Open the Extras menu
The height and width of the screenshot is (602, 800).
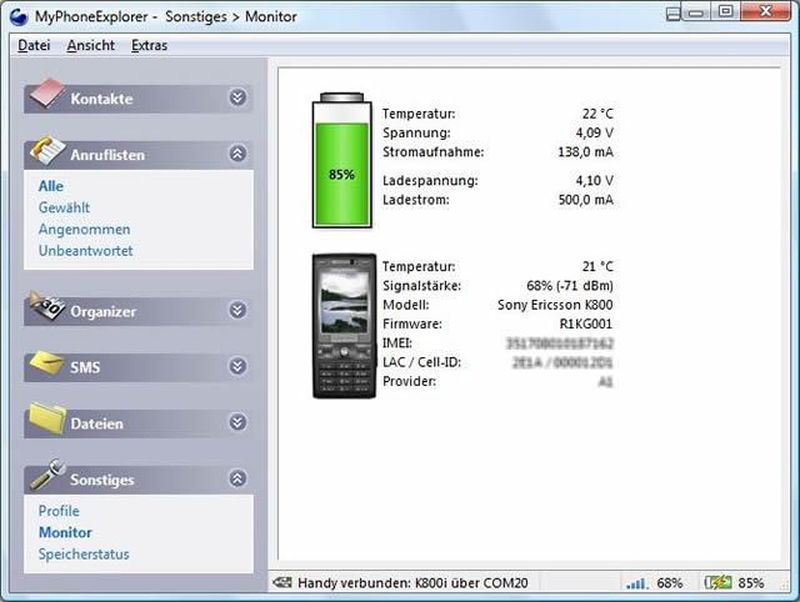coord(149,45)
